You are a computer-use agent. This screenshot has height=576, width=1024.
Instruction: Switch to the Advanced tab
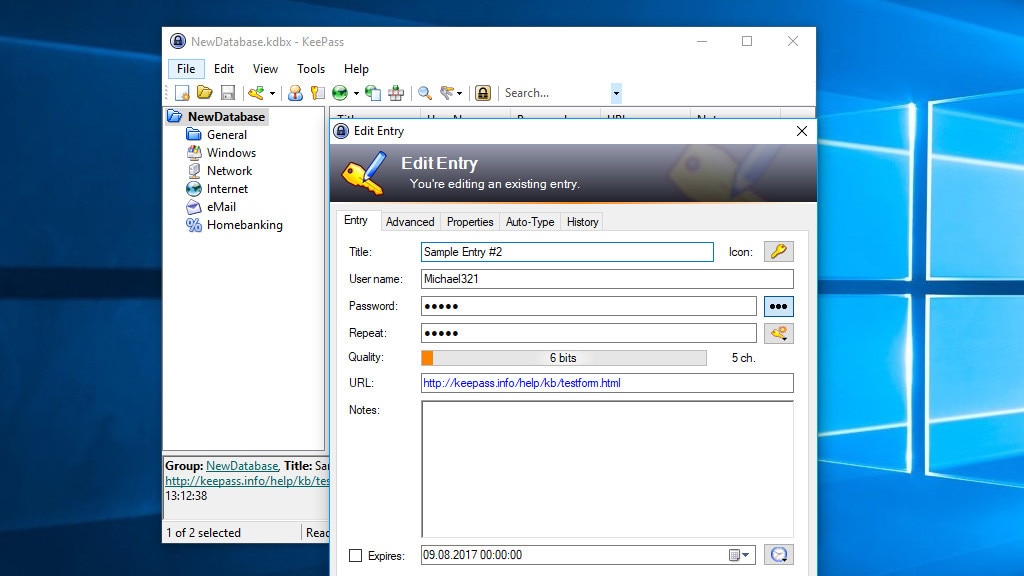click(x=409, y=222)
